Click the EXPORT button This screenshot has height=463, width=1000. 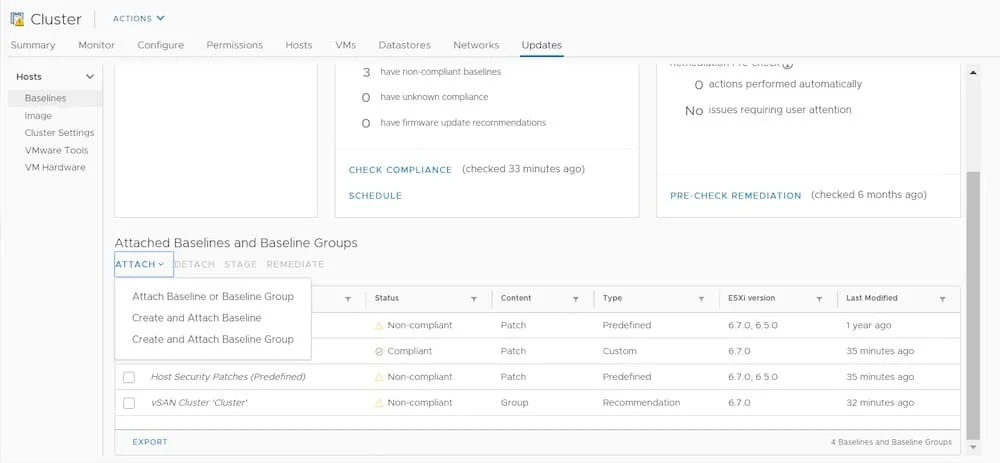click(x=150, y=442)
